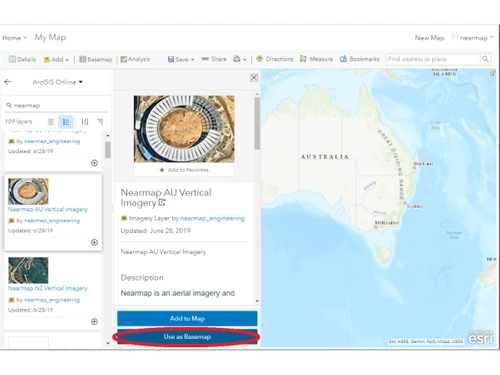Click nearmap_engineering owner link in details panel

(x=212, y=218)
